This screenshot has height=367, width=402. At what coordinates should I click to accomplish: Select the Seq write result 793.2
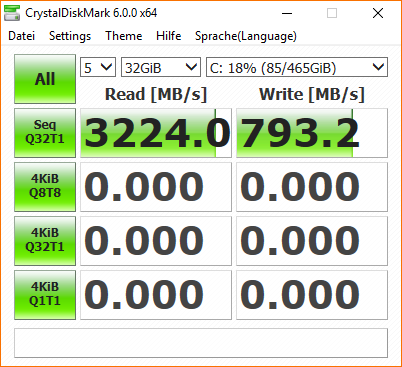(312, 133)
